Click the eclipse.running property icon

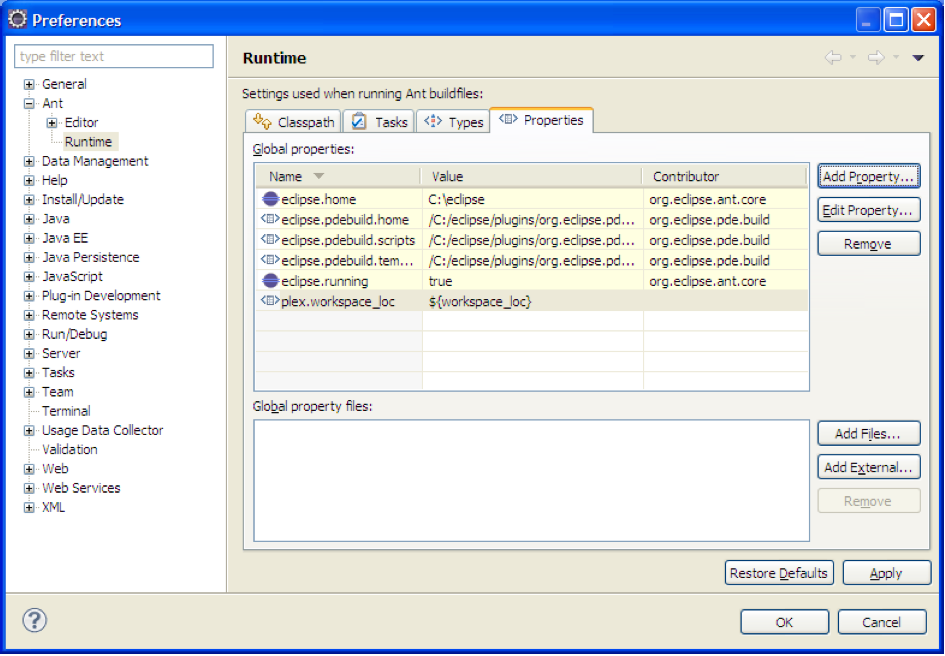[x=271, y=281]
